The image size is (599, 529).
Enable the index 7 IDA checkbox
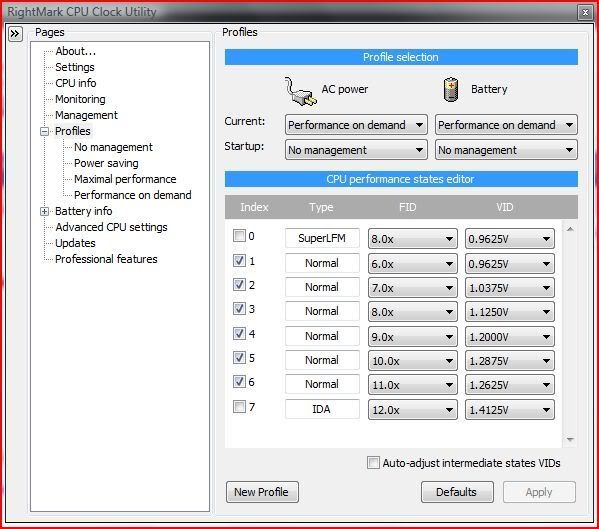pyautogui.click(x=239, y=406)
